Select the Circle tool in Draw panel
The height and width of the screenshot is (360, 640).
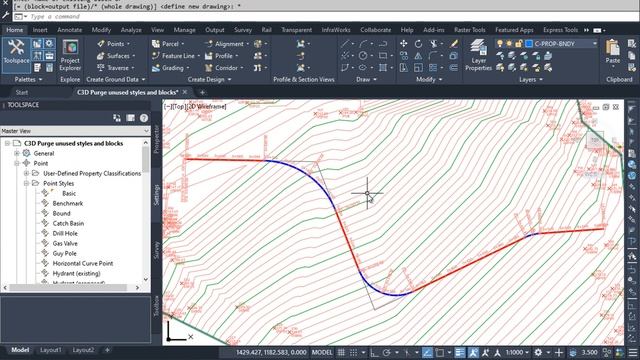pyautogui.click(x=363, y=56)
